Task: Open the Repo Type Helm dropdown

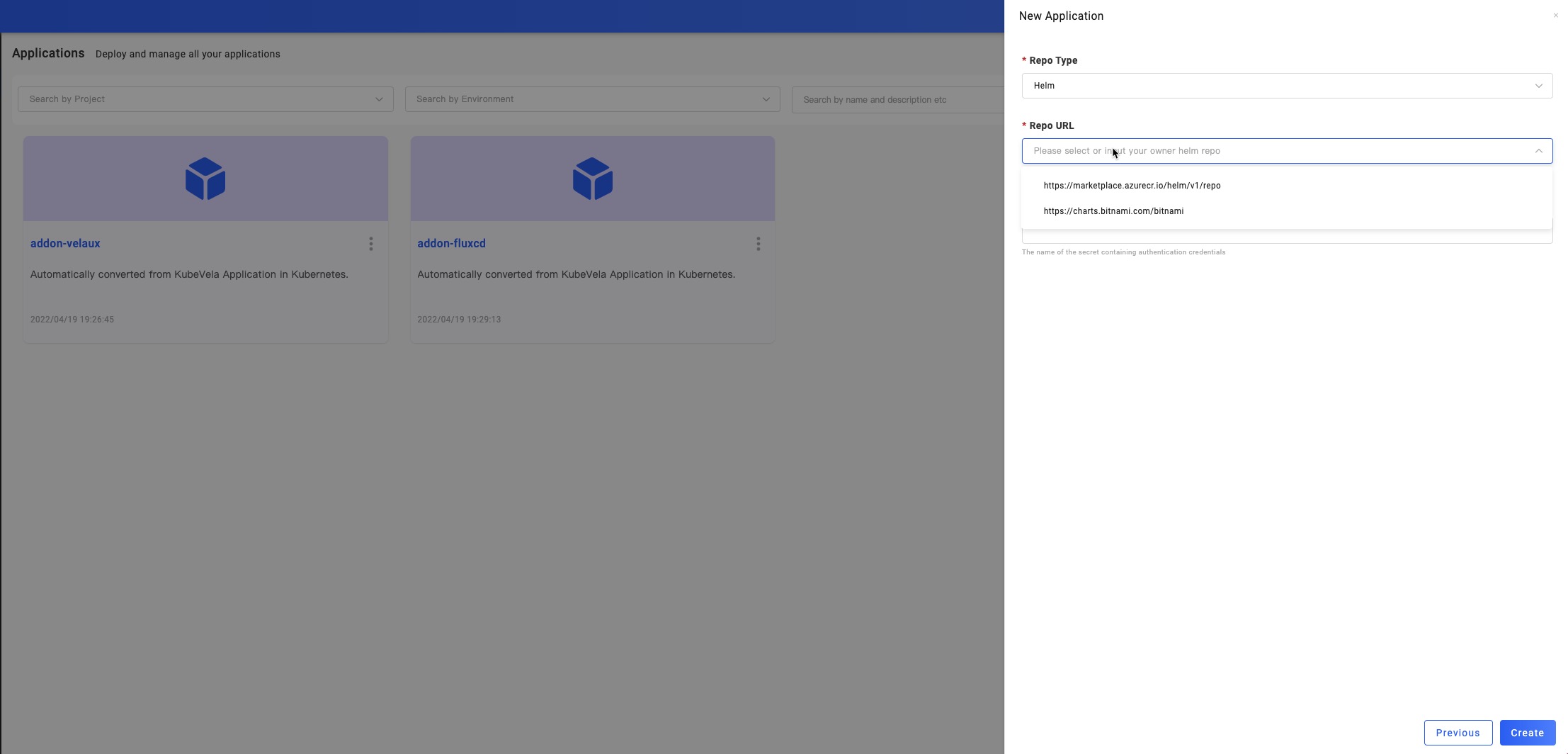Action: [1275, 86]
